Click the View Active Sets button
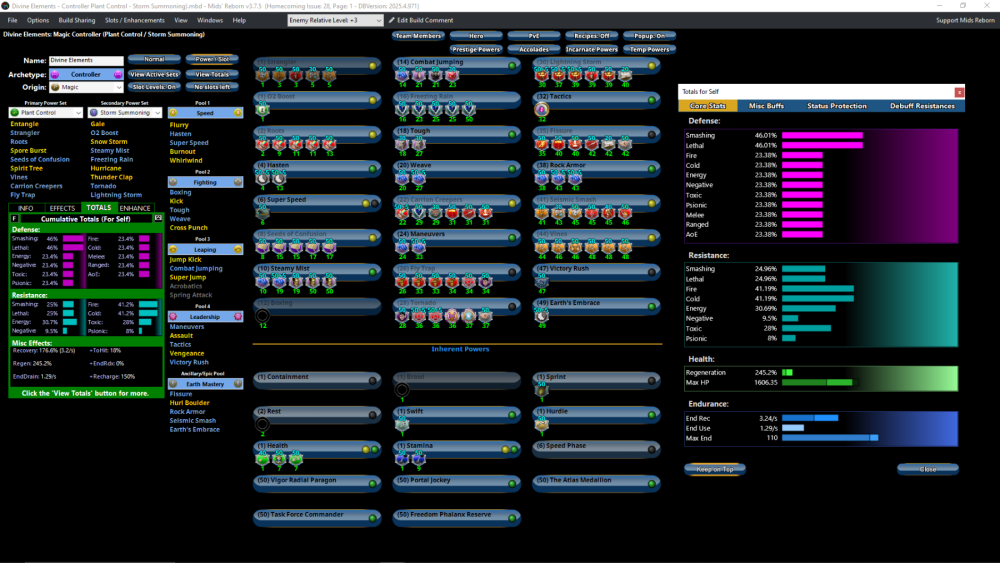Screen dimensions: 1000x563 [154, 74]
